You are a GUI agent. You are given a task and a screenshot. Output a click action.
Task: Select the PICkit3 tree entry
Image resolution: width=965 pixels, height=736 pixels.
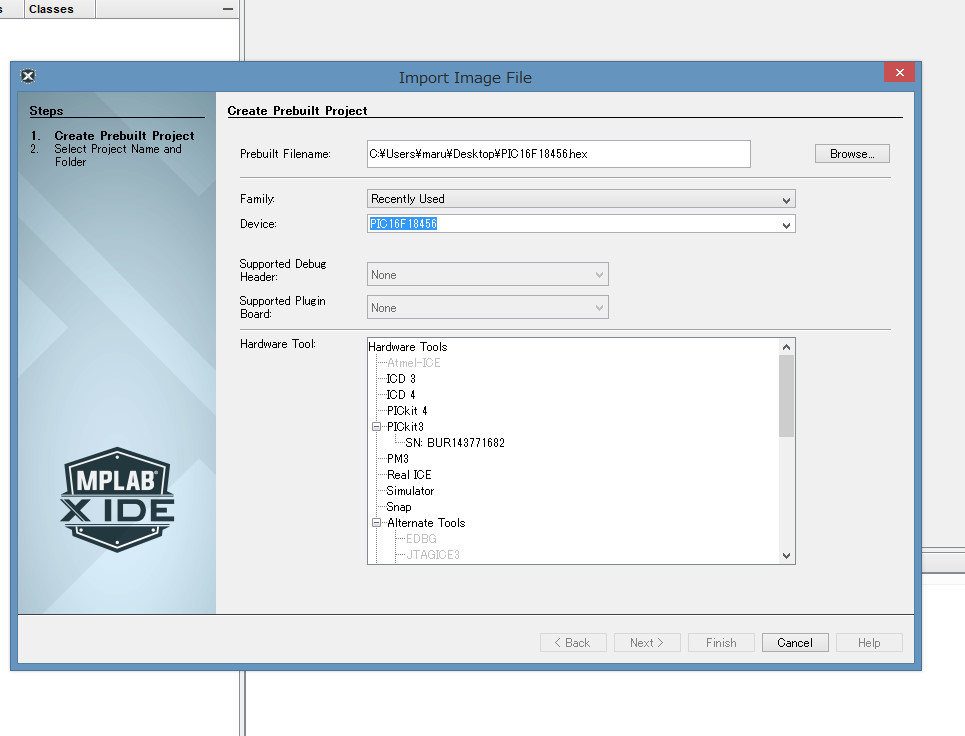pyautogui.click(x=405, y=426)
